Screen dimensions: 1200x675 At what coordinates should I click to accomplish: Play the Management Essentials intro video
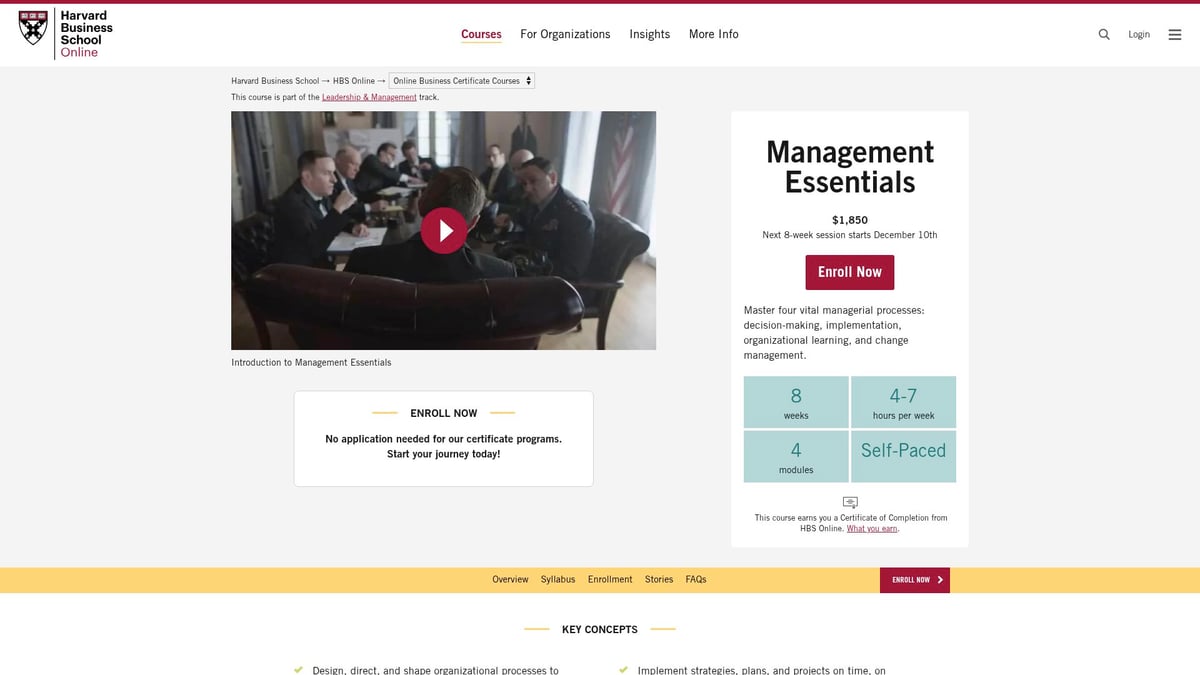(x=443, y=230)
